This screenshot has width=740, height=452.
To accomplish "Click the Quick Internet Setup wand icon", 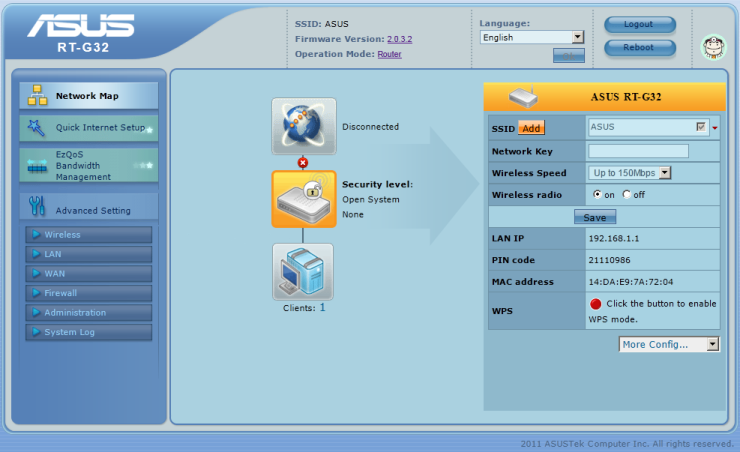I will click(36, 127).
